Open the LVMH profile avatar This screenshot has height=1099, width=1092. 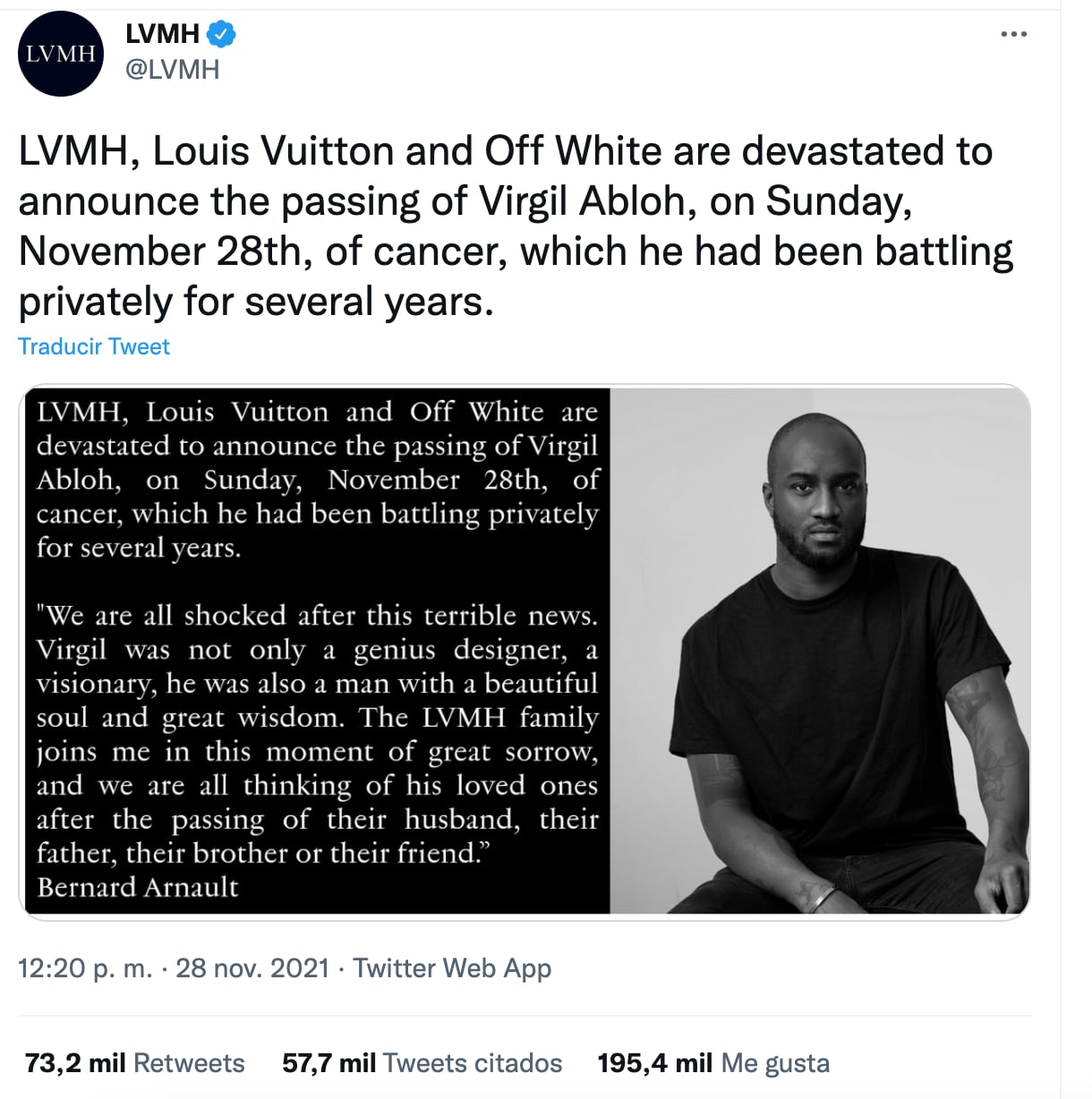click(x=61, y=55)
